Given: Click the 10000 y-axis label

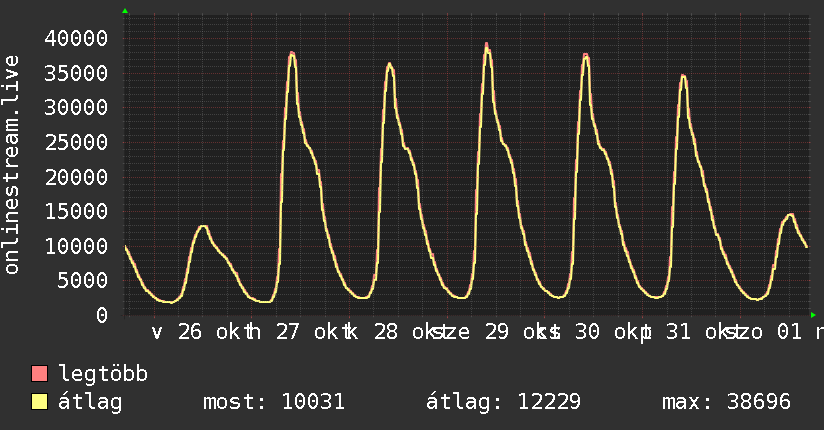Looking at the screenshot, I should click(x=76, y=246).
